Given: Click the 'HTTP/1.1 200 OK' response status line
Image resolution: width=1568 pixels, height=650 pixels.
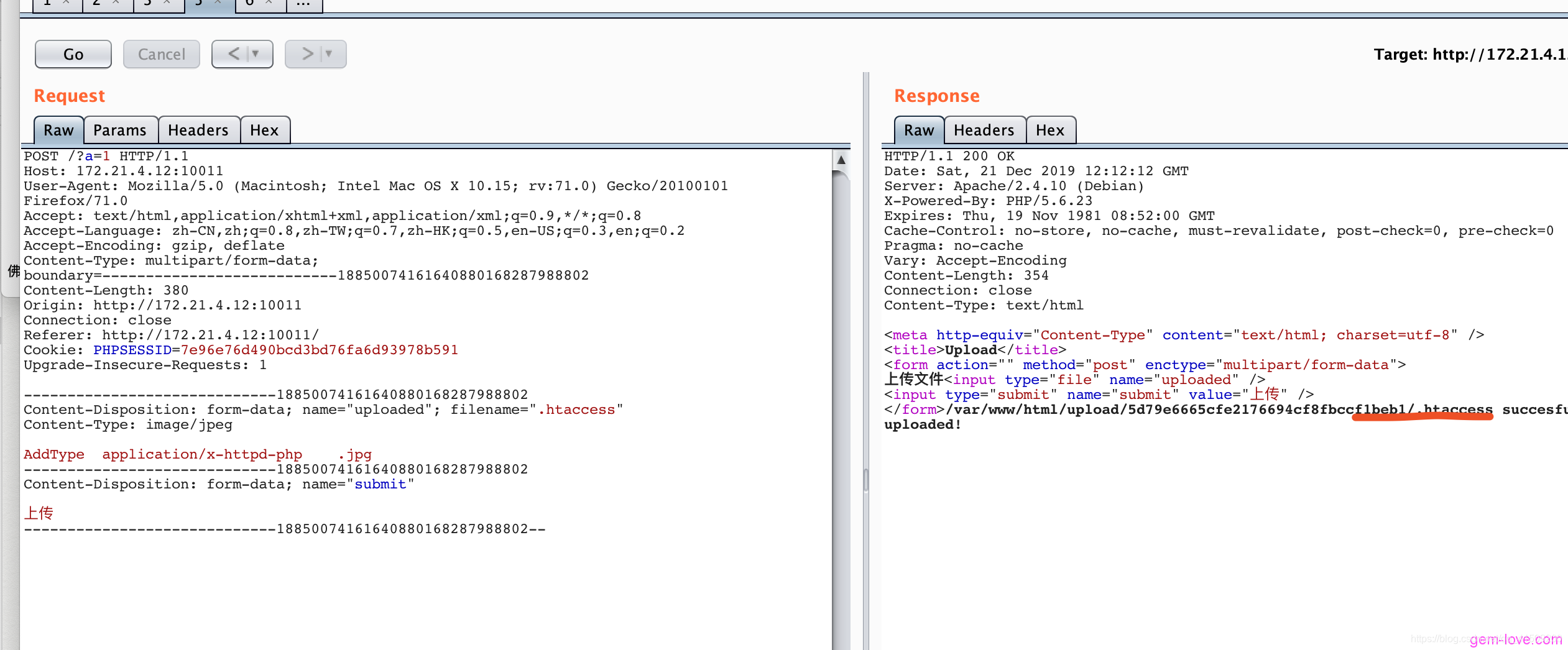Looking at the screenshot, I should point(949,156).
